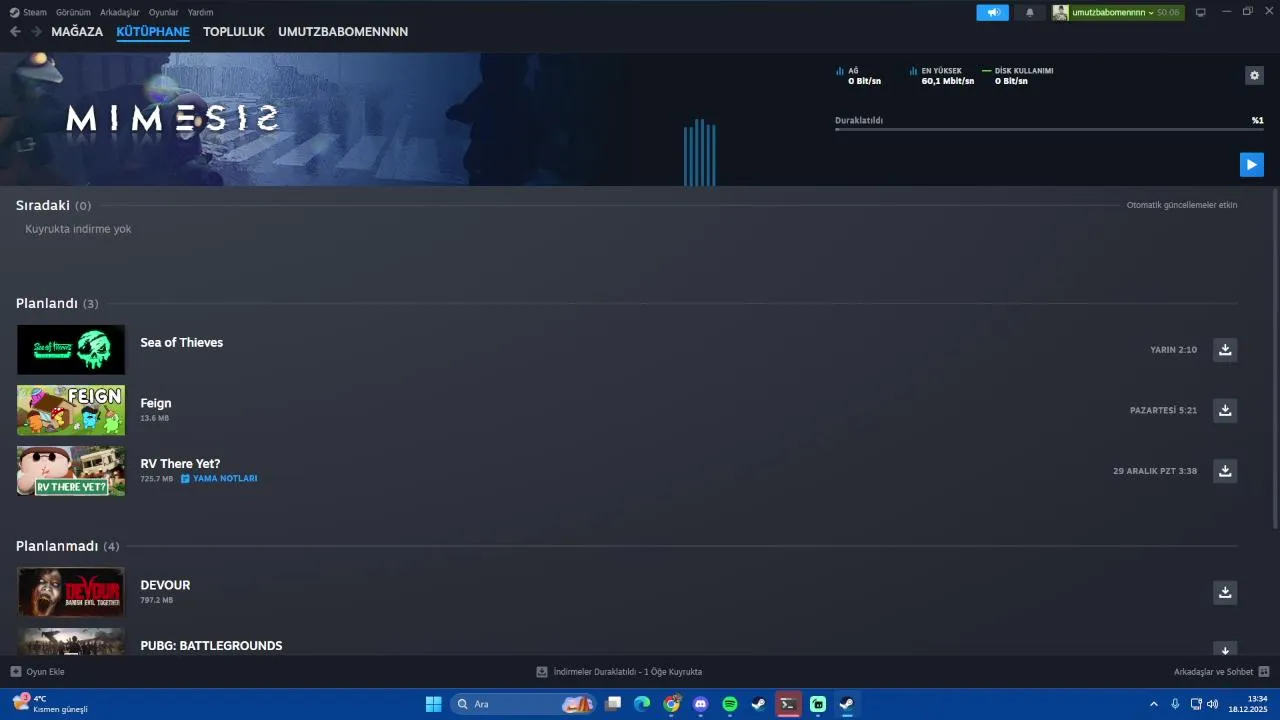Open the UMUTZBABOMENNNN profile tab
Screen dimensions: 1280x720
tap(343, 32)
